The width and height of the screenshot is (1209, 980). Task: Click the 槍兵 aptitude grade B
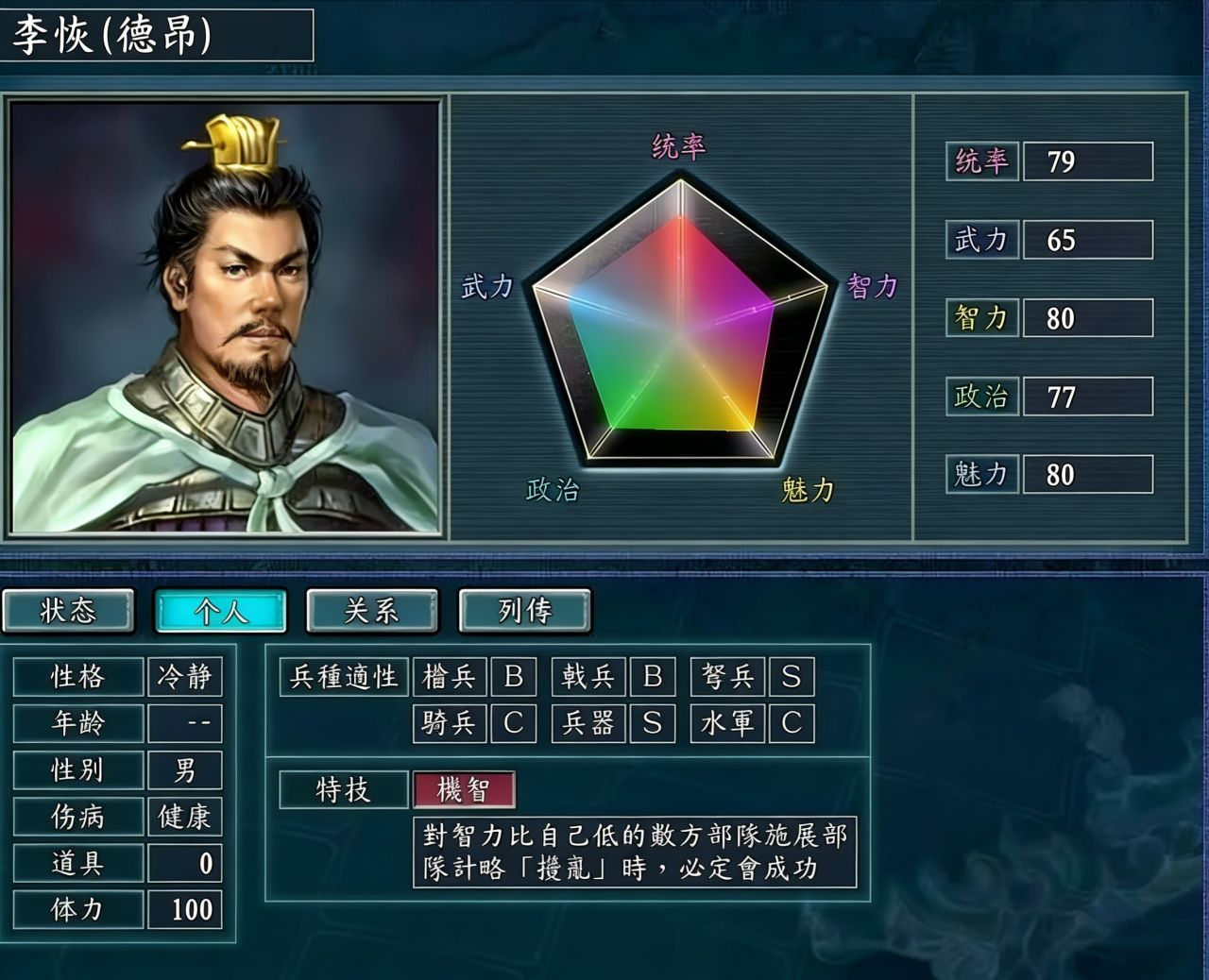(x=513, y=677)
